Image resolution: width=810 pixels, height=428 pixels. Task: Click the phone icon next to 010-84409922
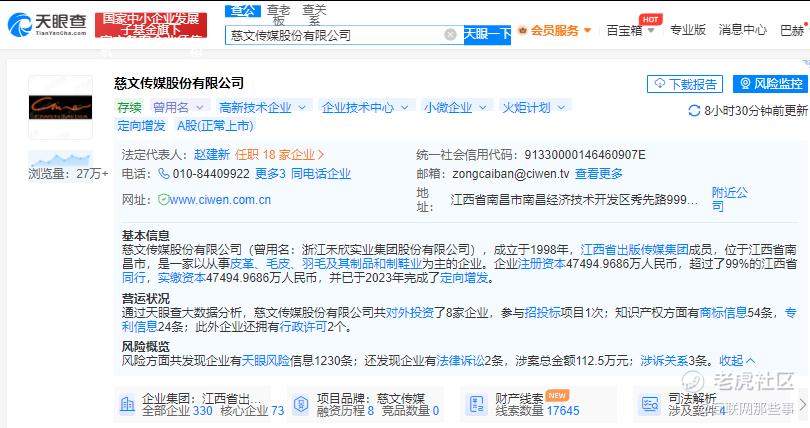(164, 173)
